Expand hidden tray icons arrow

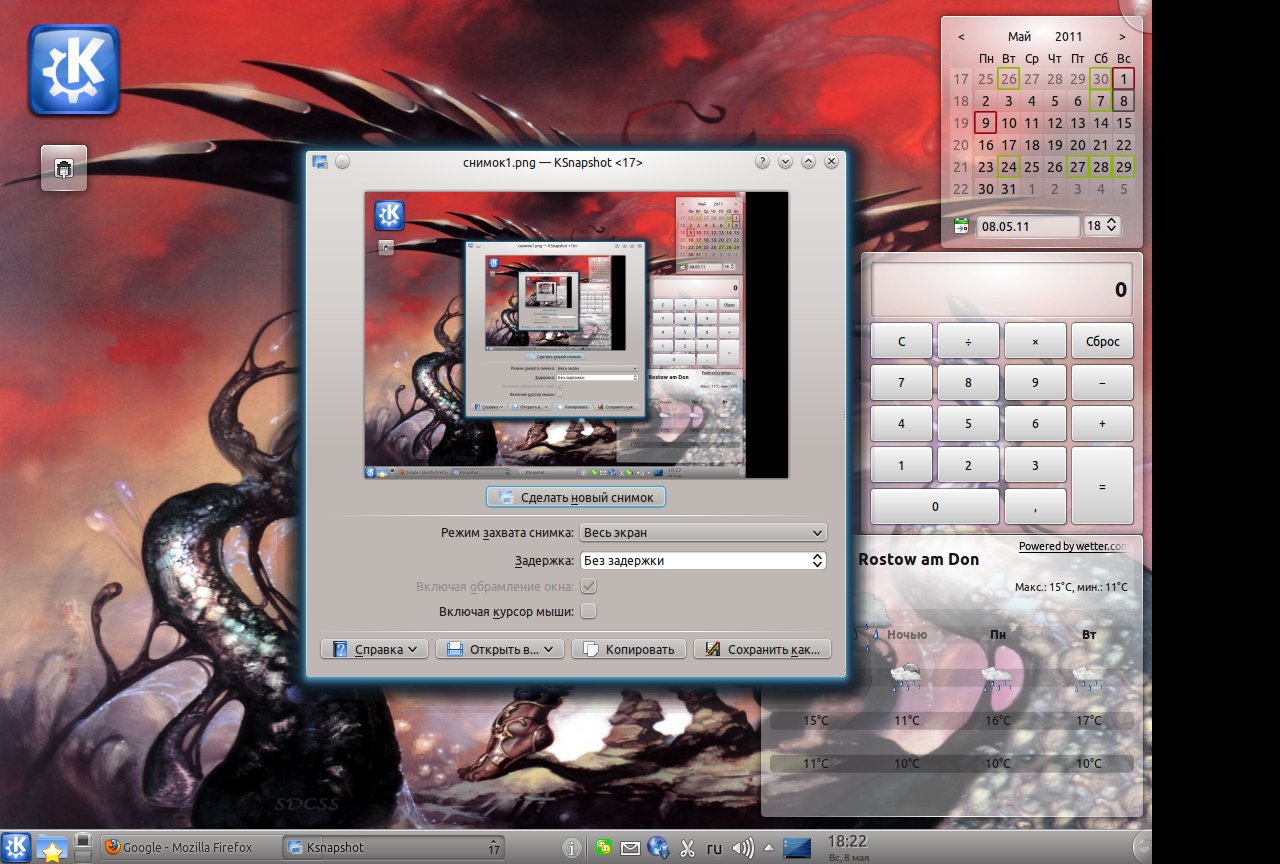[x=767, y=848]
